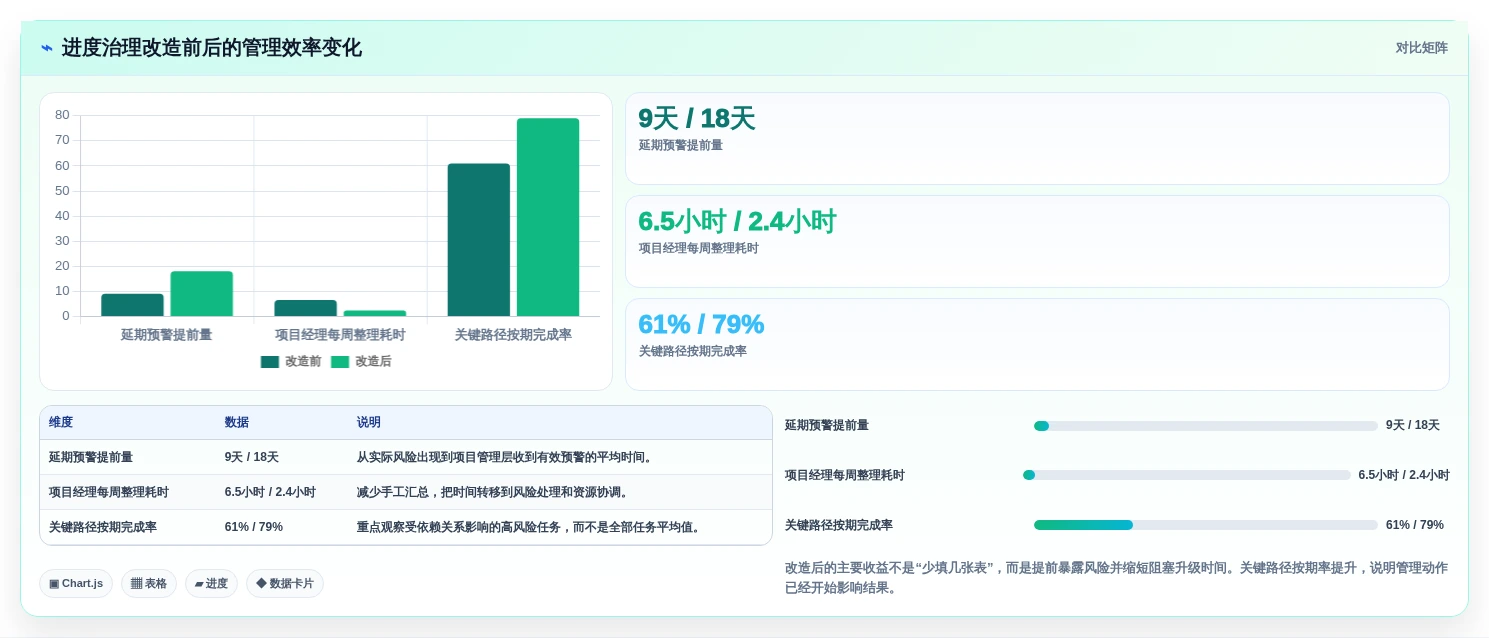
Task: Click the 关键路径按期完成率 progress bar
Action: (x=1205, y=525)
